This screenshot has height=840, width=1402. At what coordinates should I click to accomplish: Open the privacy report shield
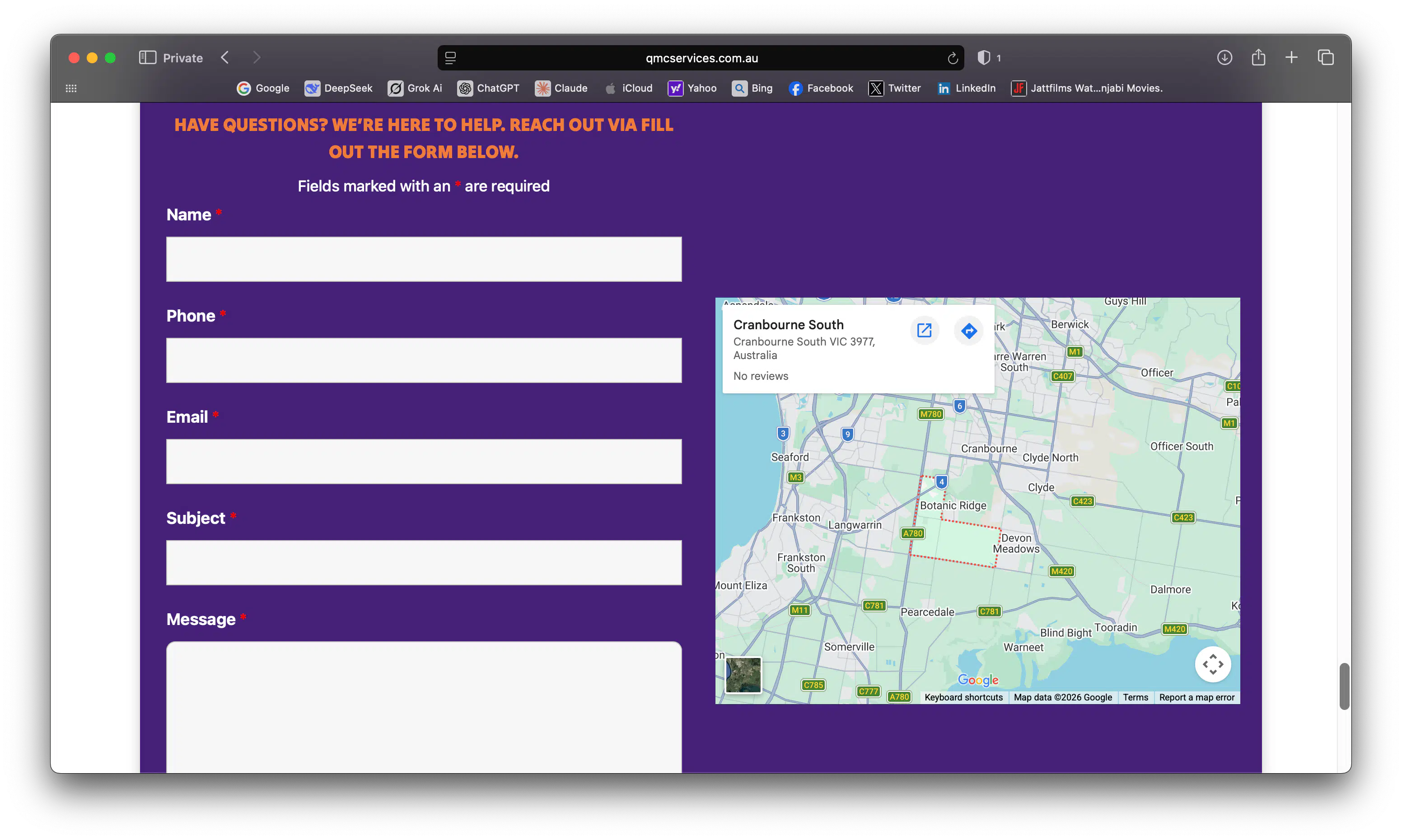pyautogui.click(x=986, y=57)
